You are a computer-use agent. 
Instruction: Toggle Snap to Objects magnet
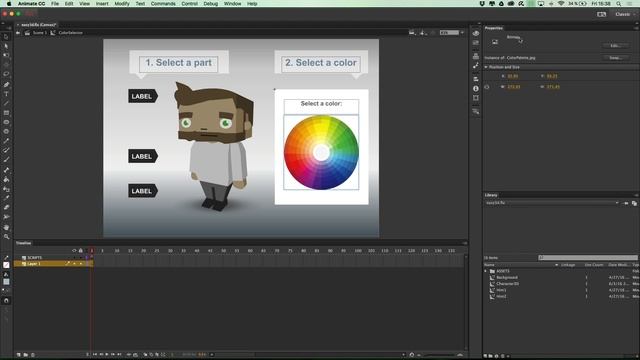pyautogui.click(x=6, y=300)
